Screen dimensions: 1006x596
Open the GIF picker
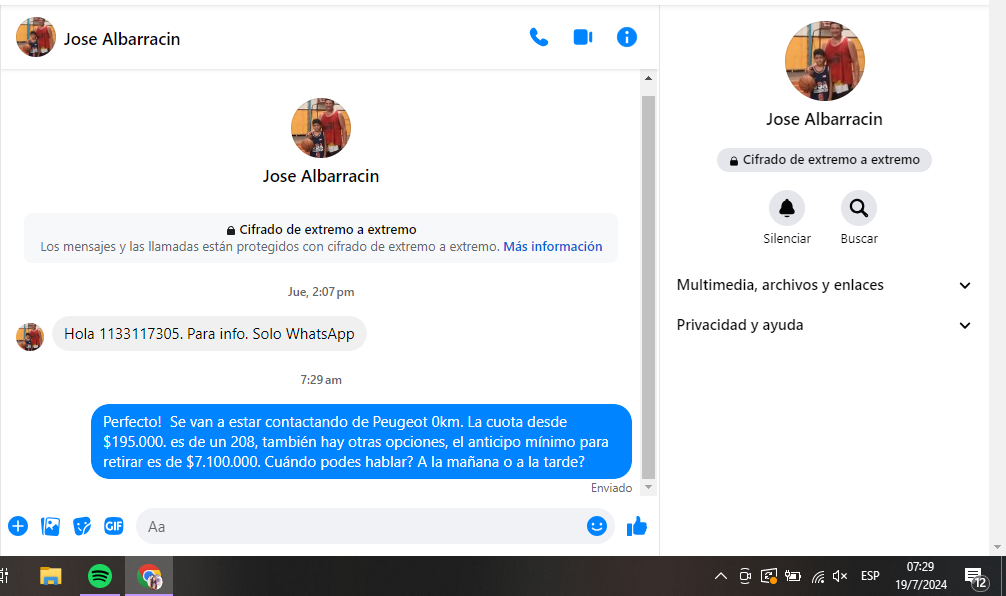pos(114,526)
